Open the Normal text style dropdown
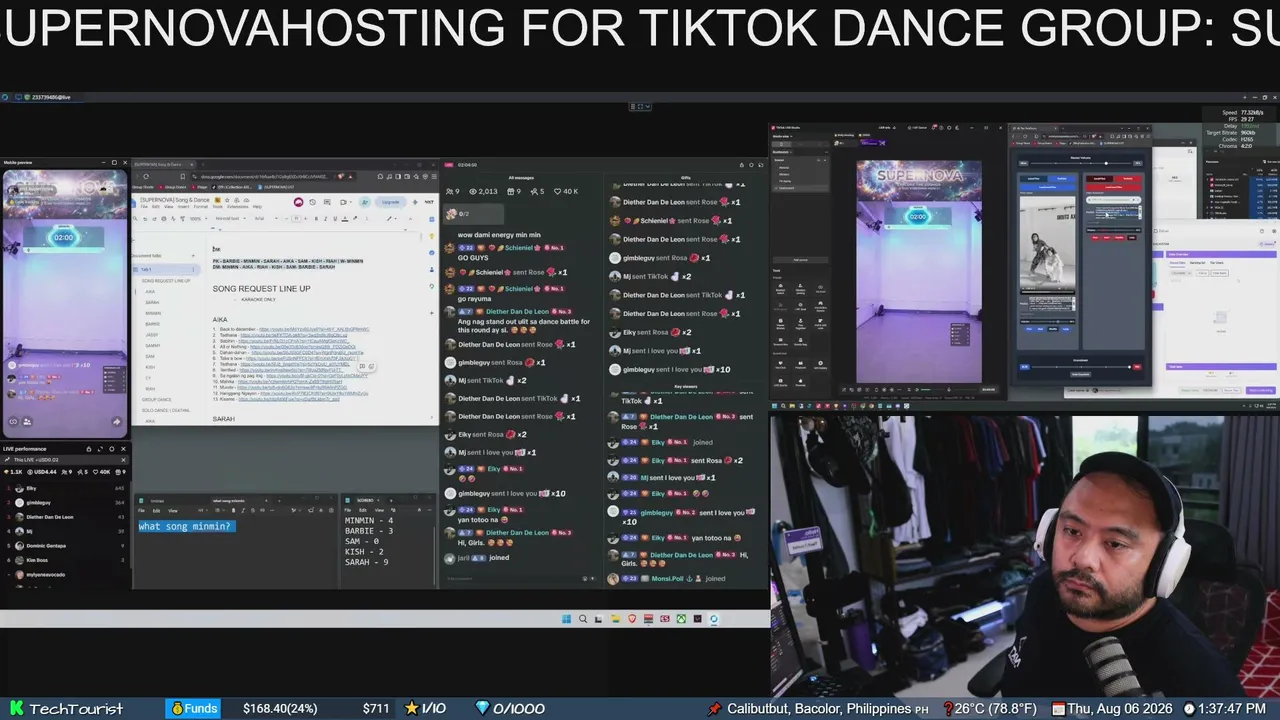 coord(230,218)
